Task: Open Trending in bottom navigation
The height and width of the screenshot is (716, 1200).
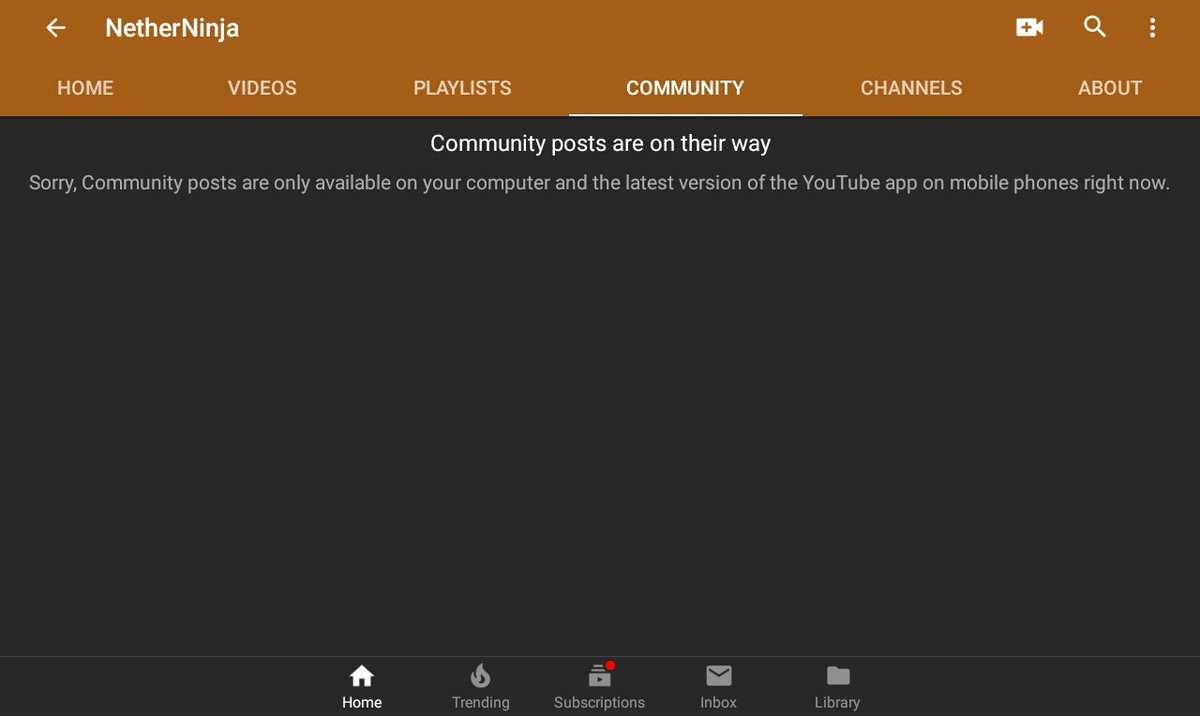Action: (x=480, y=687)
